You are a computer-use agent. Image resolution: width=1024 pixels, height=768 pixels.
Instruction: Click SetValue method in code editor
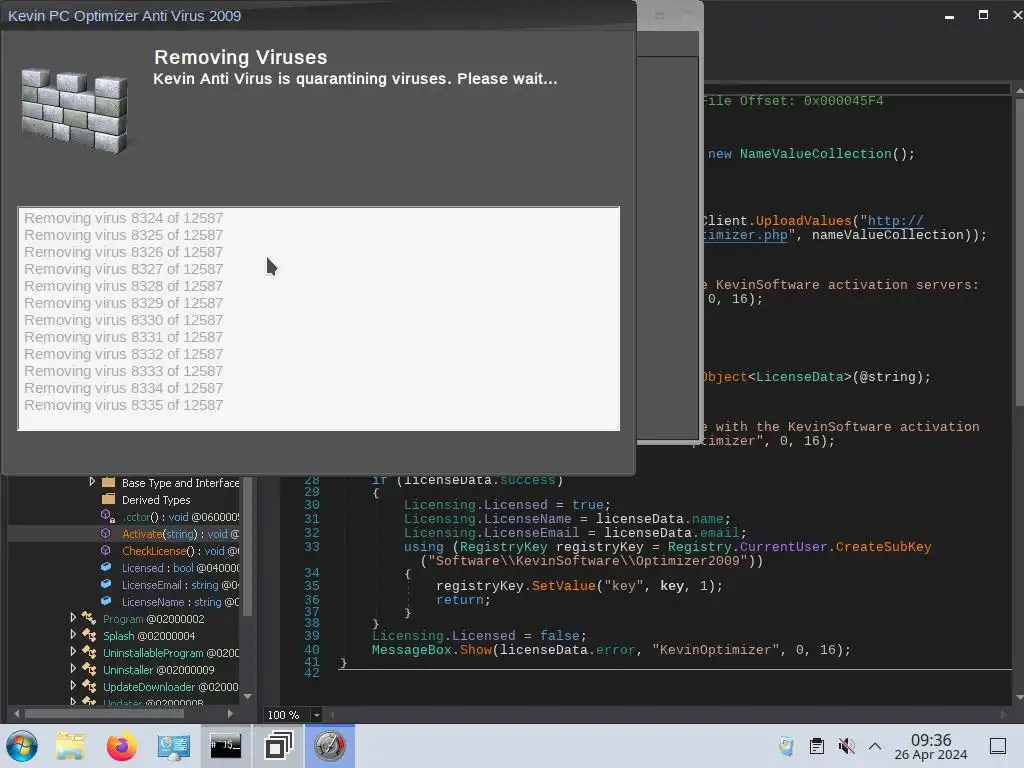coord(563,586)
